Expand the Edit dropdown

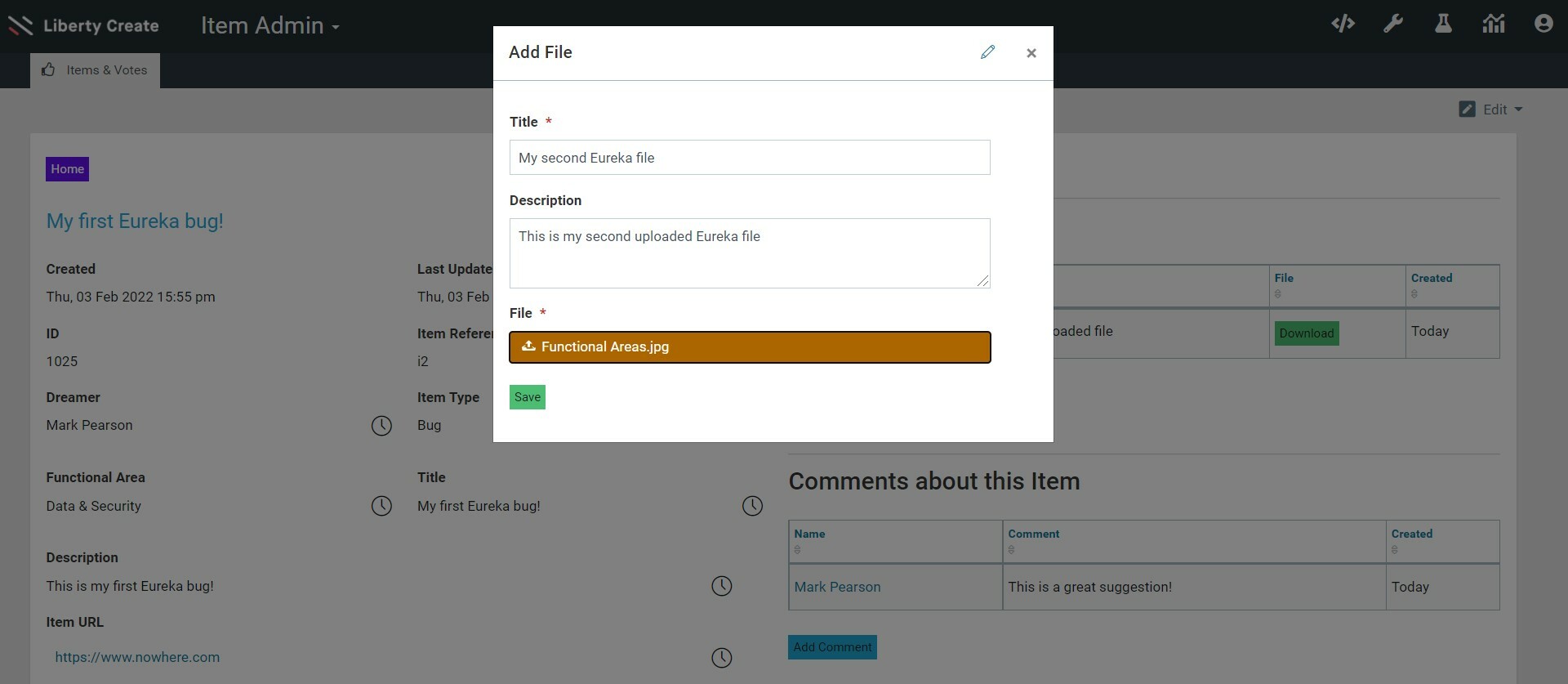click(1491, 110)
